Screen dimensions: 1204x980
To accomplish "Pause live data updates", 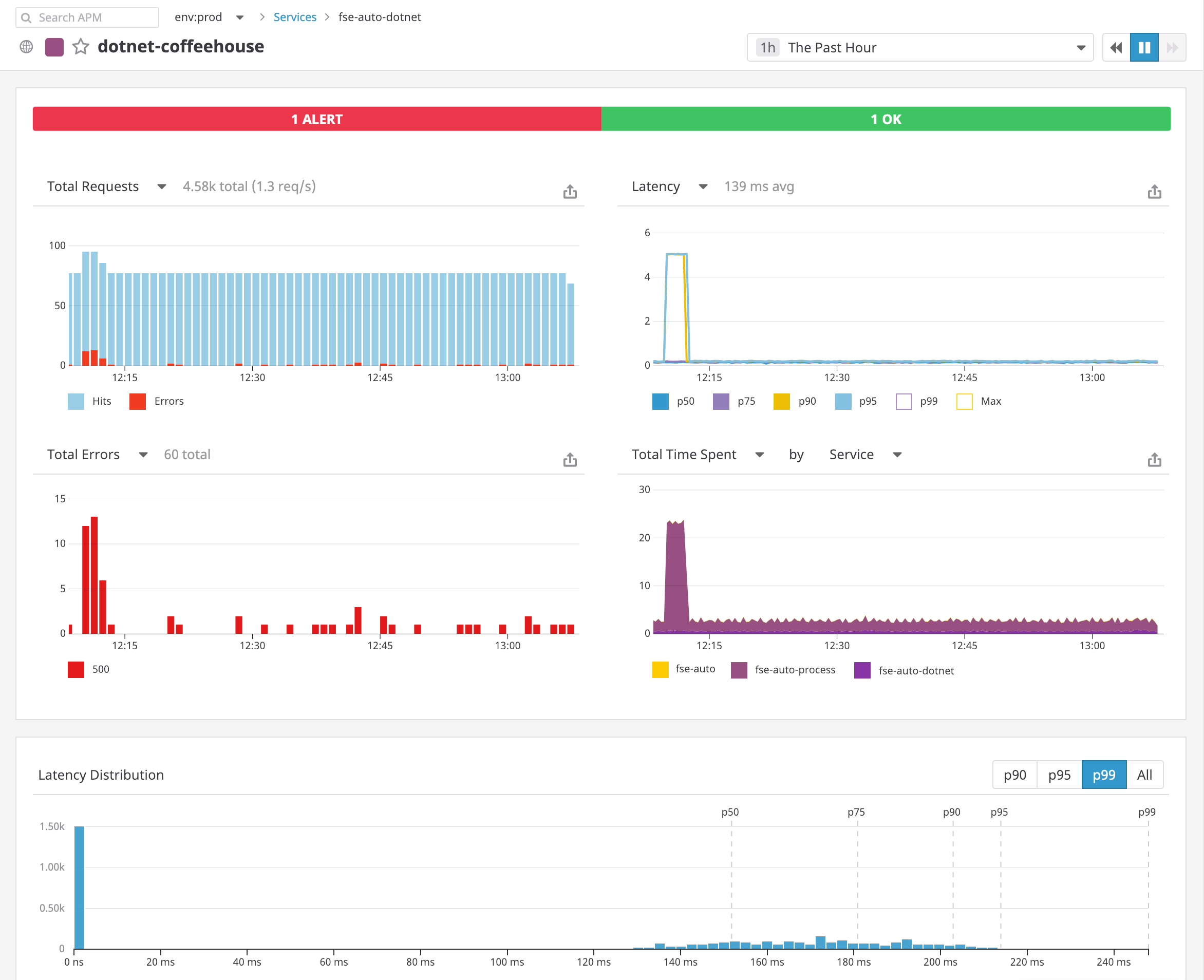I will point(1143,47).
